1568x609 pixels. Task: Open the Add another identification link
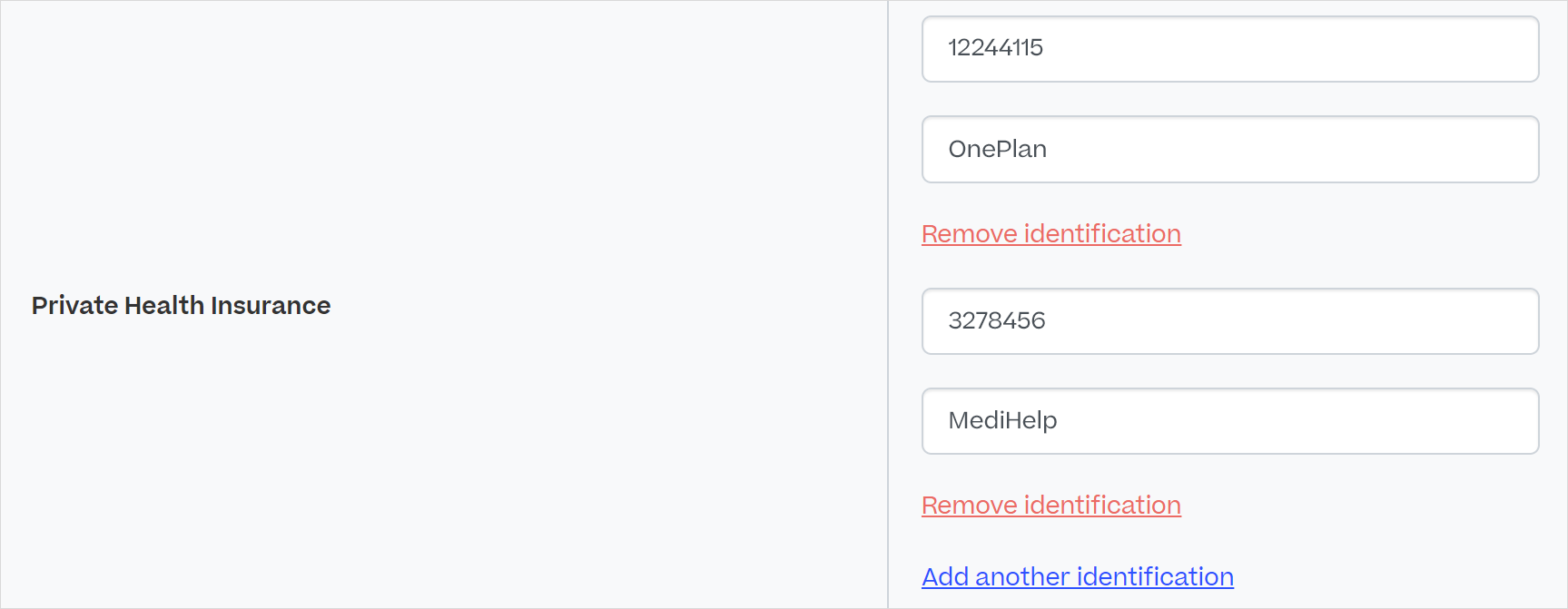click(1078, 577)
